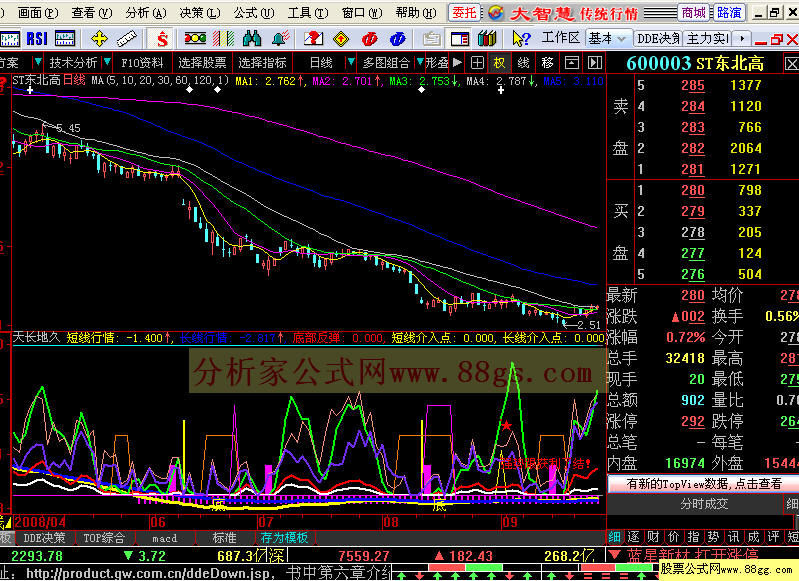The width and height of the screenshot is (799, 581).
Task: Click the 分时成交 panel header
Action: (703, 504)
